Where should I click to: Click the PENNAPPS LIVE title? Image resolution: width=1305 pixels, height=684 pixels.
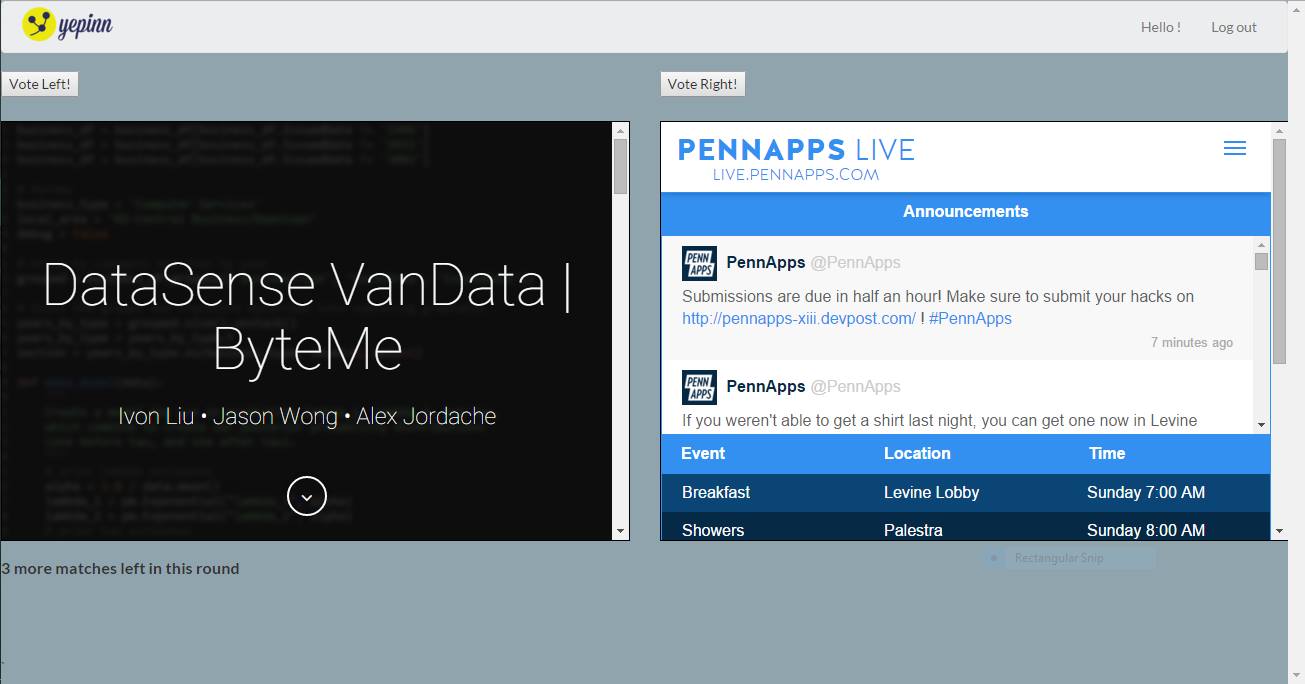tap(796, 150)
